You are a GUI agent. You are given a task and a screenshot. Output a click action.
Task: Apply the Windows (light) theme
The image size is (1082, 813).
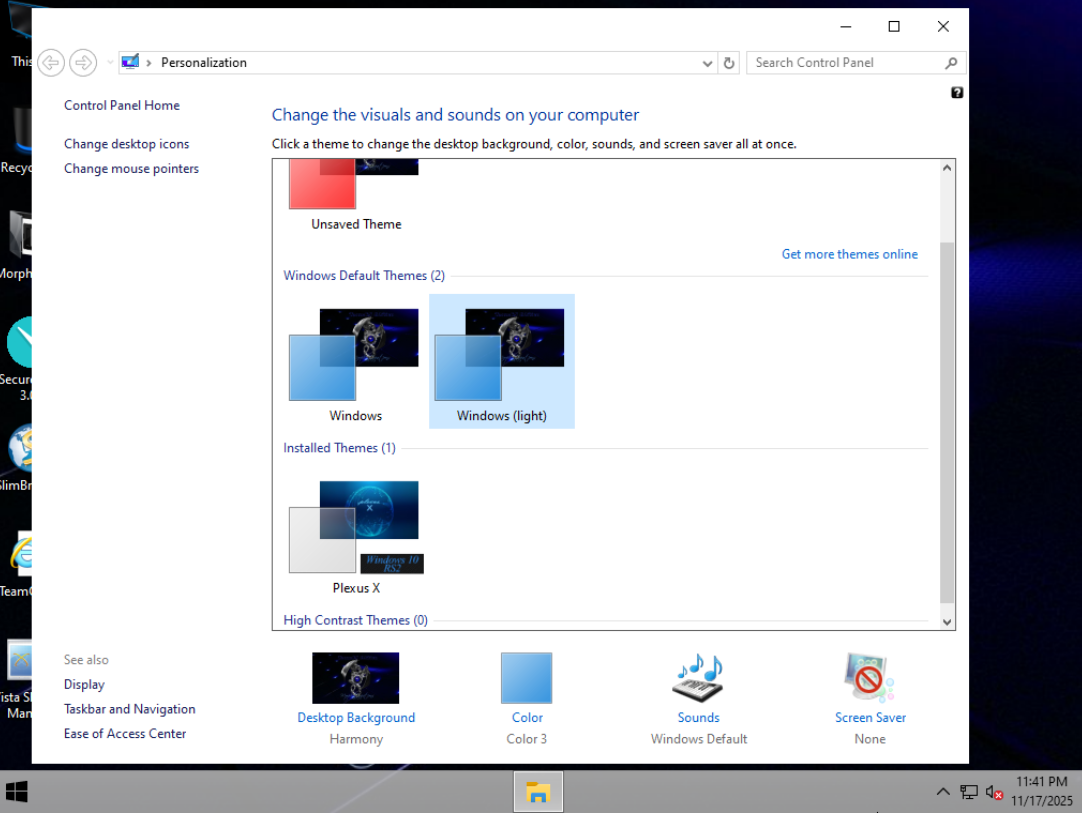[x=502, y=362]
